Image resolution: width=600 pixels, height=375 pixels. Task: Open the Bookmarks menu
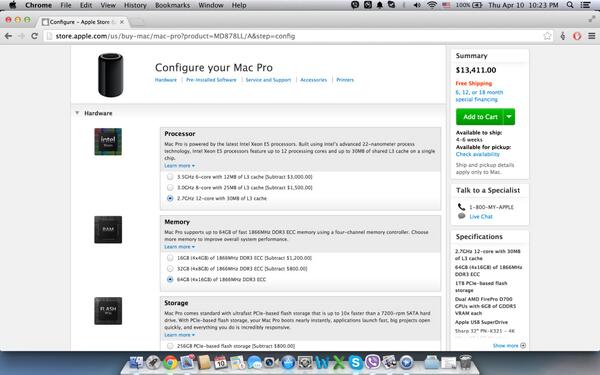click(172, 5)
